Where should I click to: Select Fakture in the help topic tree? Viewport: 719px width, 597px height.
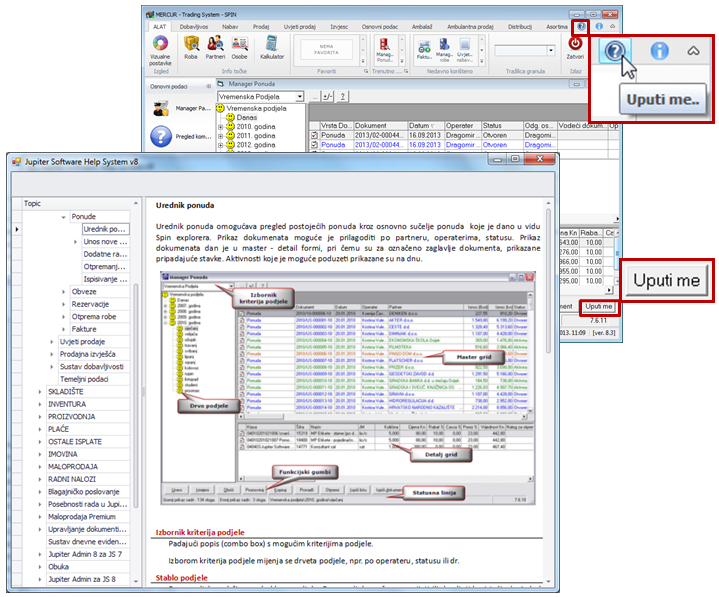click(x=85, y=328)
